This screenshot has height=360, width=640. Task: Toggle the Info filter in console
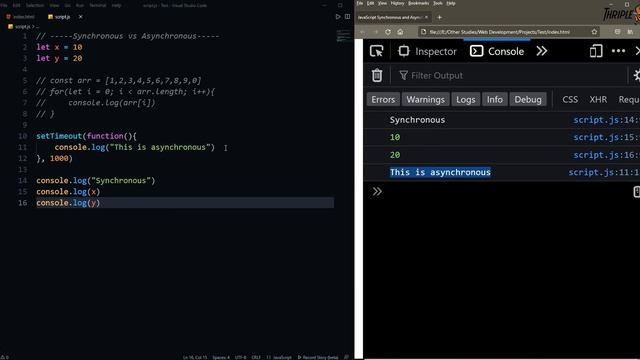494,100
